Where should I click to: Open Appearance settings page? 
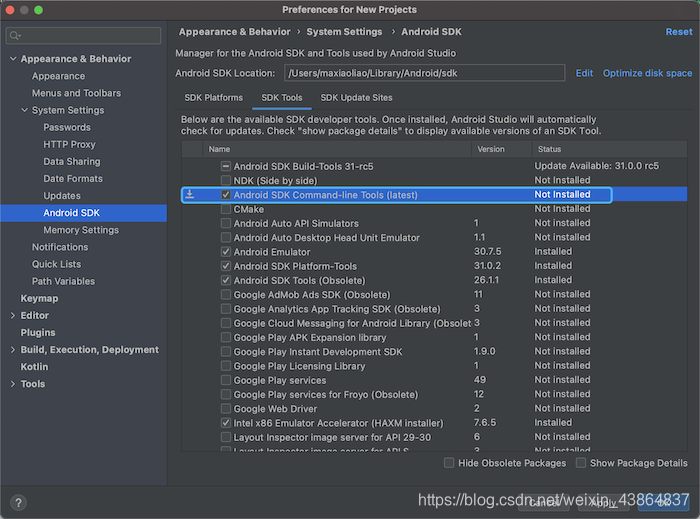(58, 76)
